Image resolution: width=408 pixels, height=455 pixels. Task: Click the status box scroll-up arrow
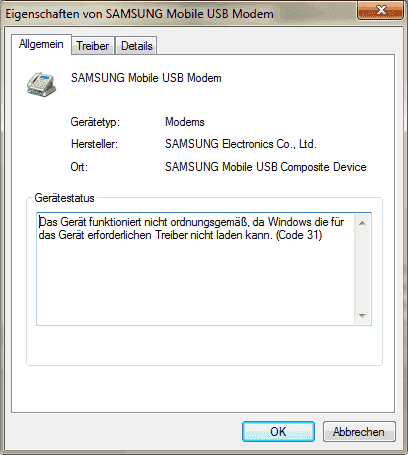coord(362,223)
